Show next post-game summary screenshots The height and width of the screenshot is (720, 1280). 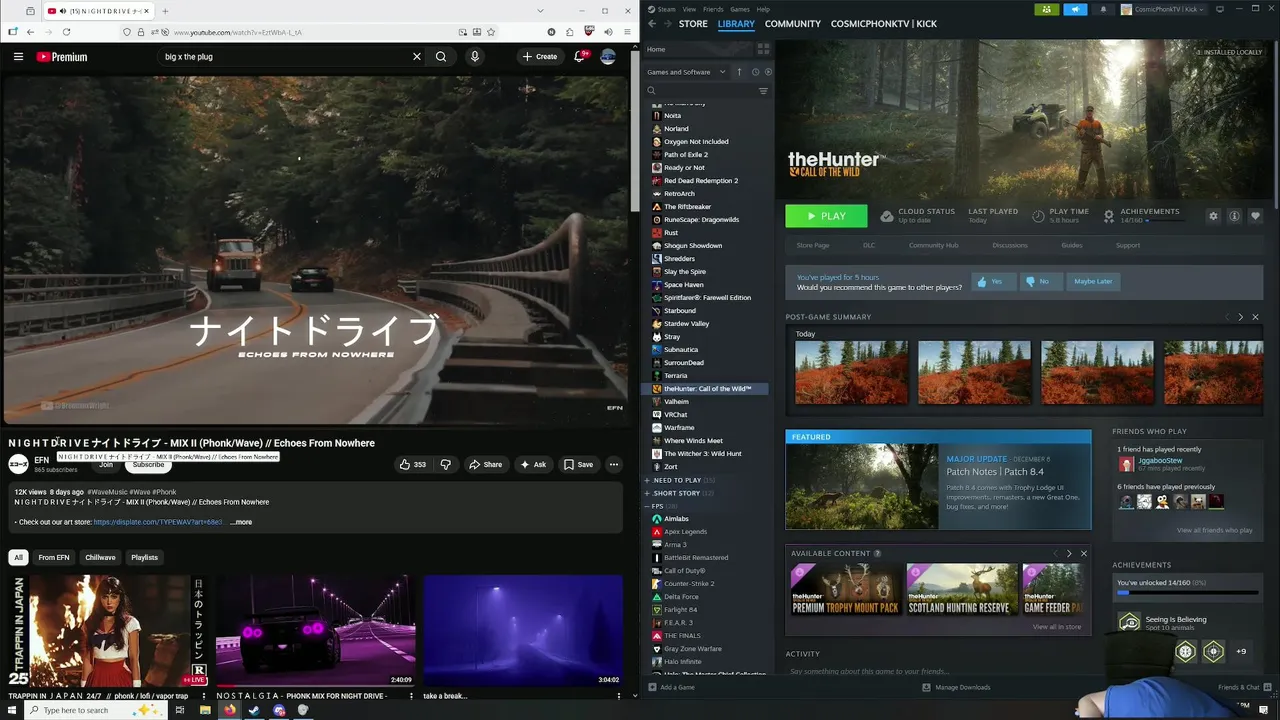click(1241, 317)
